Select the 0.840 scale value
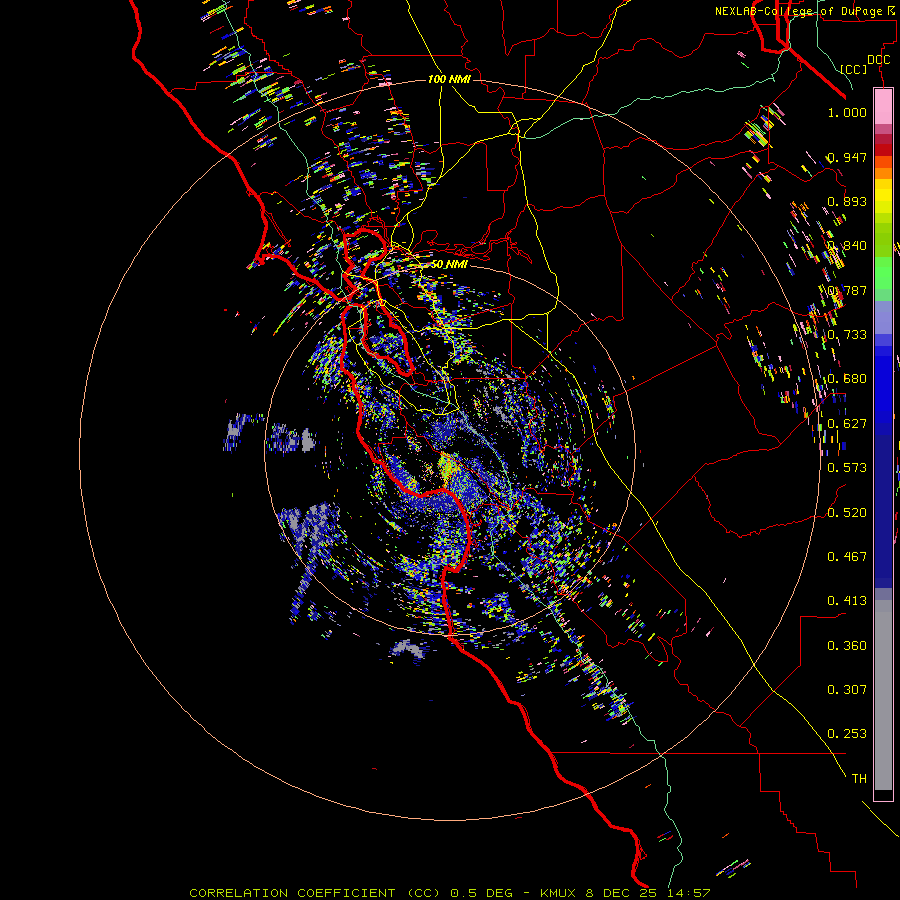900x900 pixels. pyautogui.click(x=847, y=246)
